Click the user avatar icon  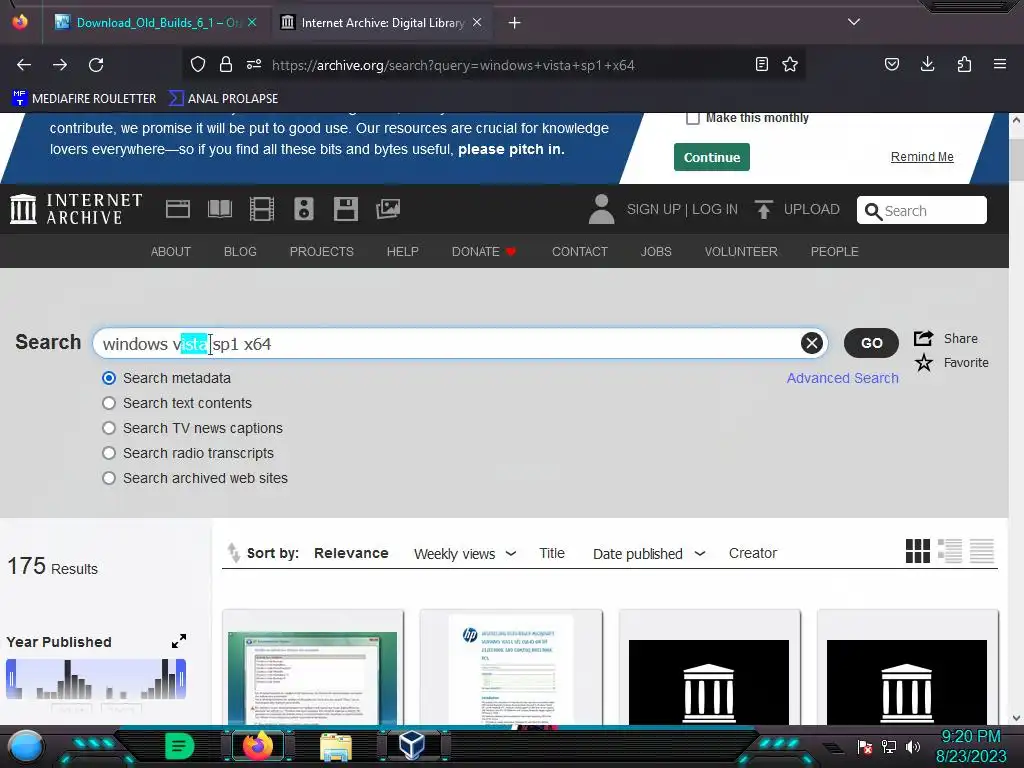601,210
